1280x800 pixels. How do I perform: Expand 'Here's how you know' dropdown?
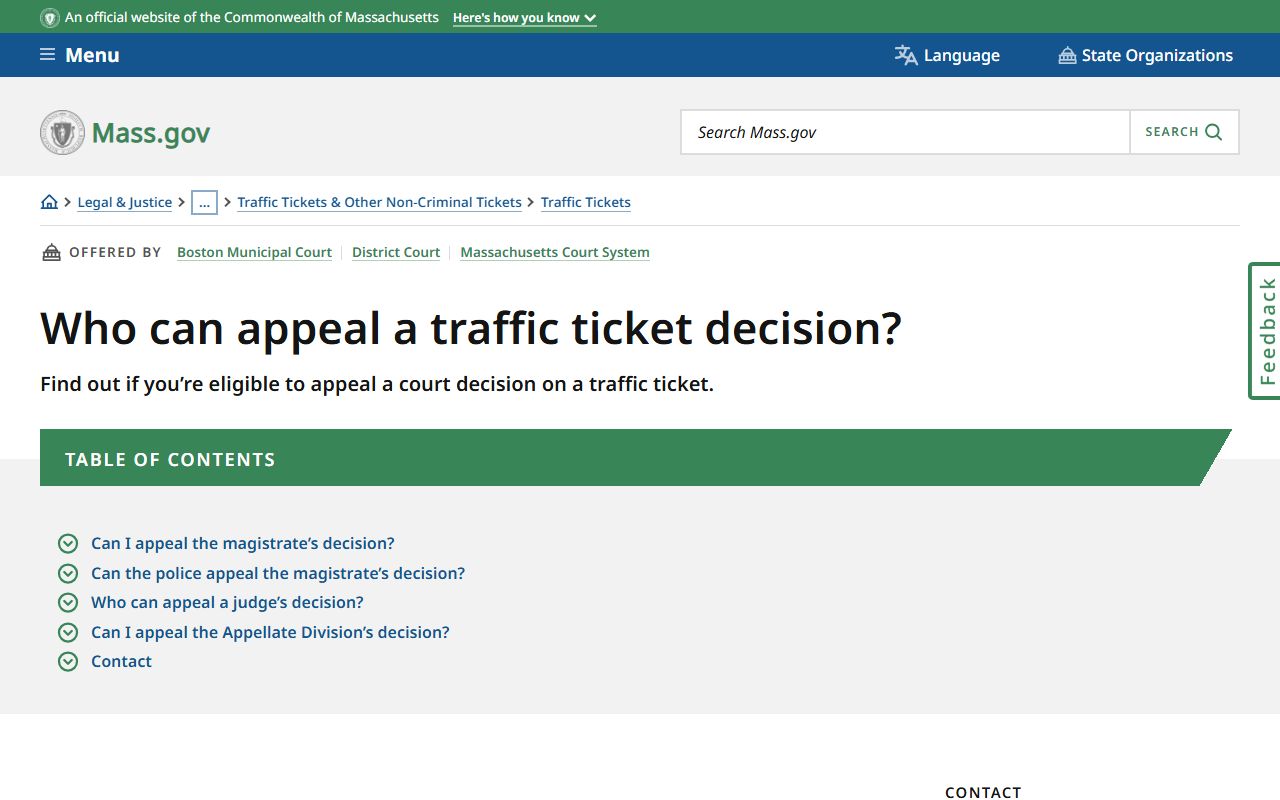coord(524,18)
